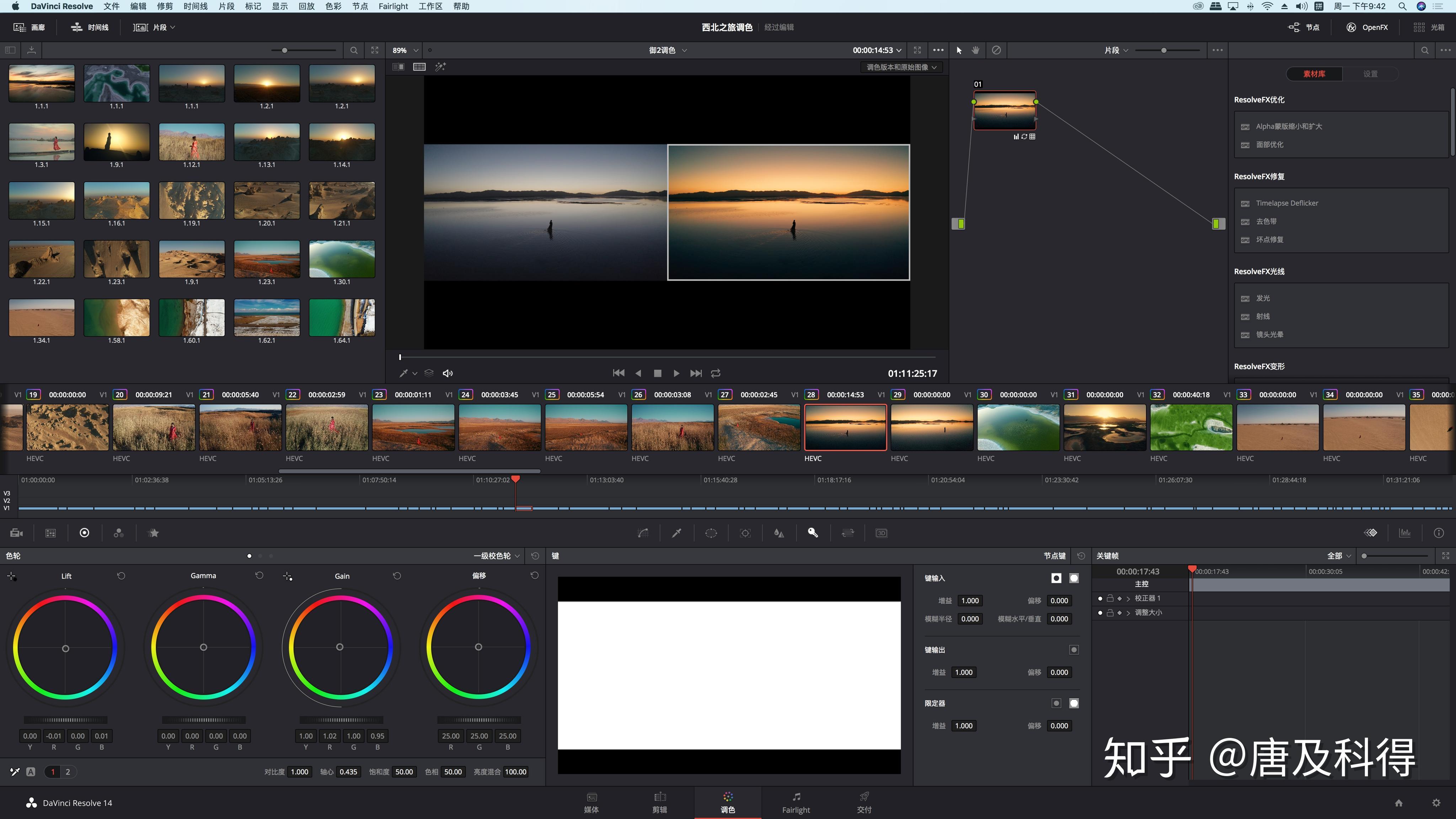Viewport: 1456px width, 819px height.
Task: Open the Curves palette icon
Action: pyautogui.click(x=643, y=533)
